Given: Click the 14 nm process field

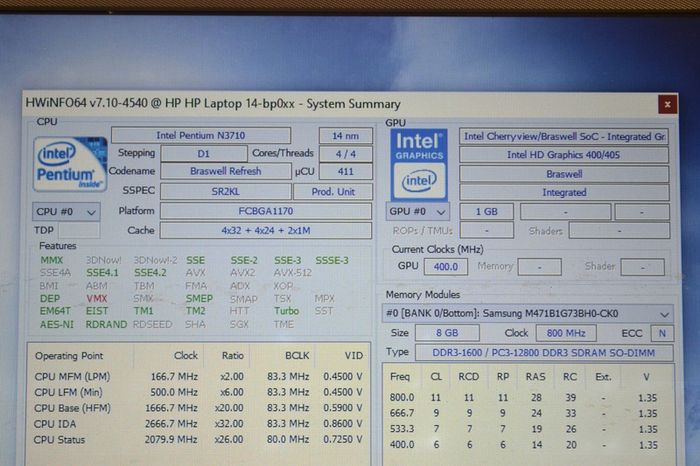Looking at the screenshot, I should [346, 136].
